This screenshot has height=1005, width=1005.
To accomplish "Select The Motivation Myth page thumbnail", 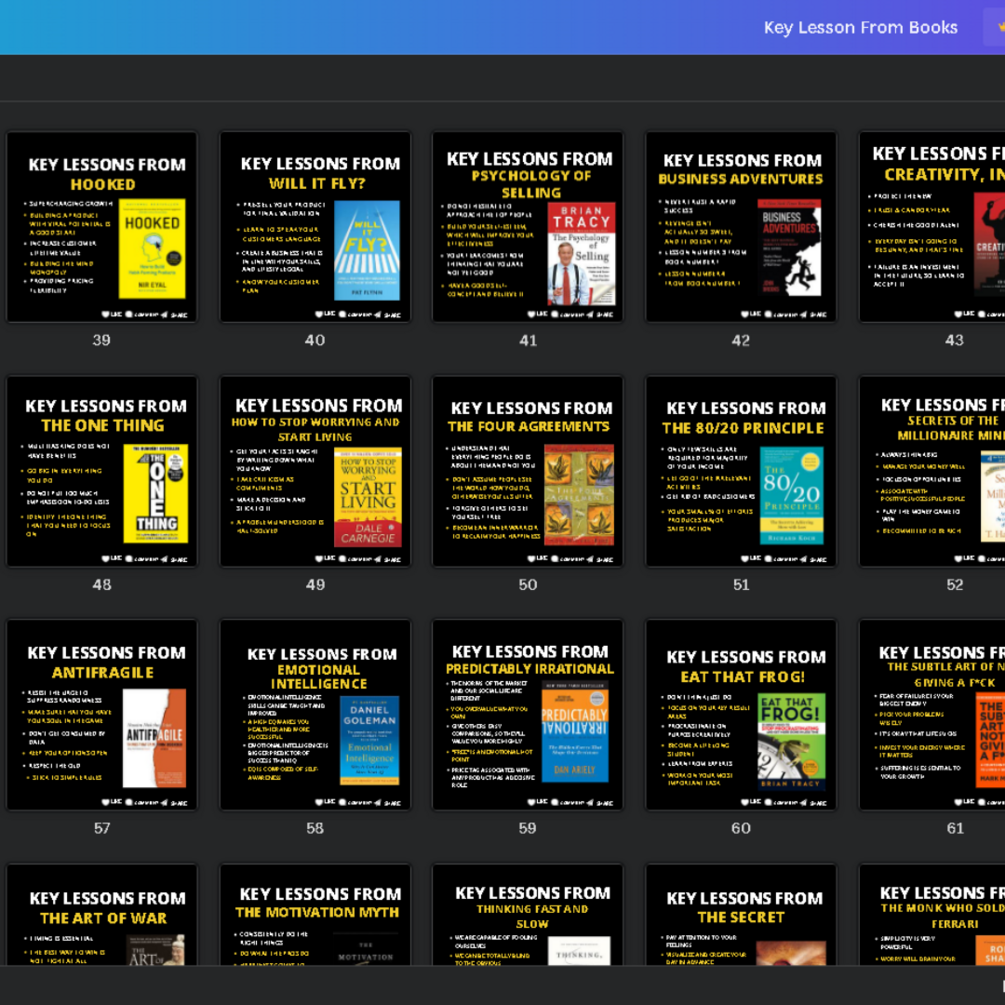I will [x=315, y=915].
